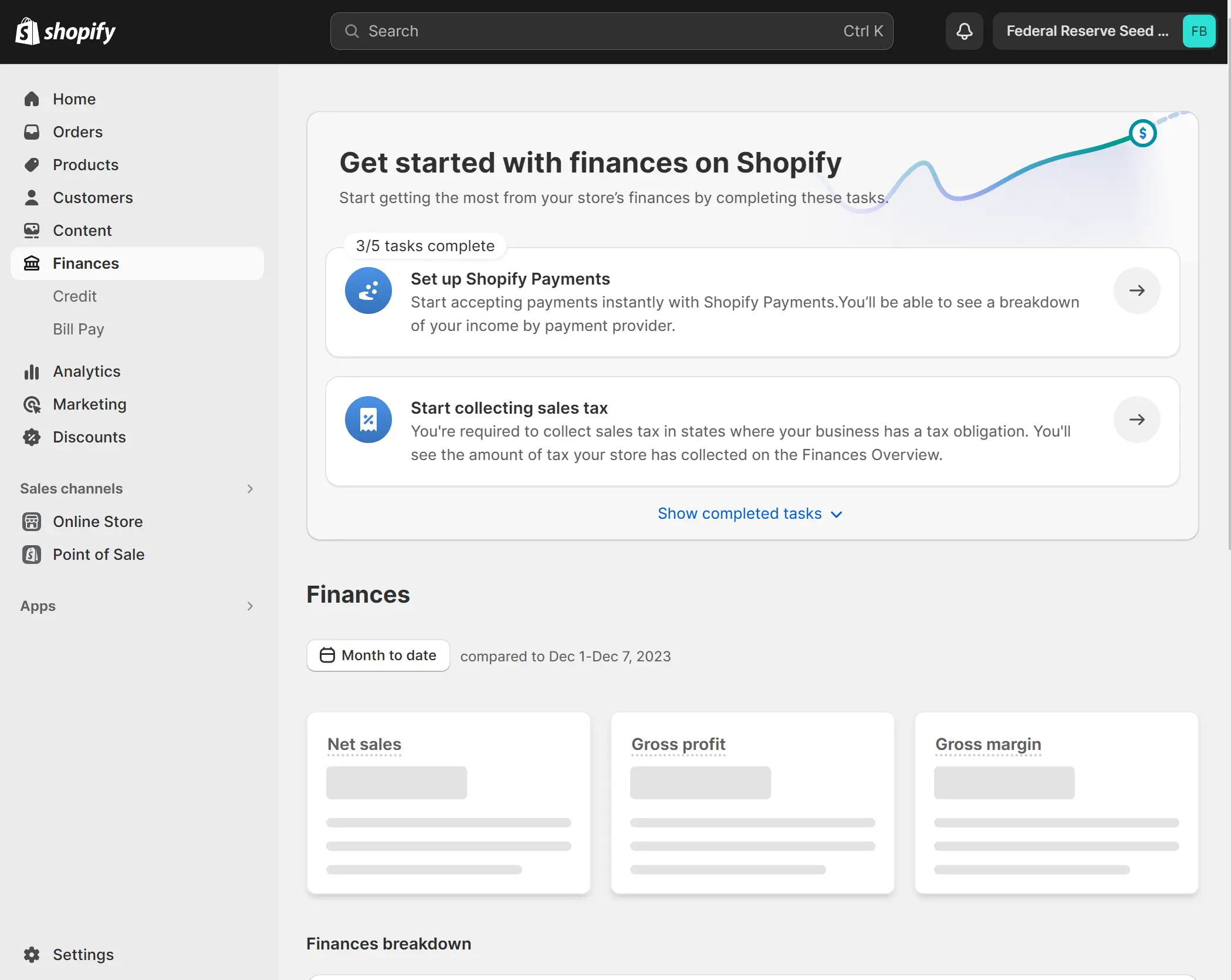Select the Customers icon
Screen dimensions: 1231x980
click(32, 198)
